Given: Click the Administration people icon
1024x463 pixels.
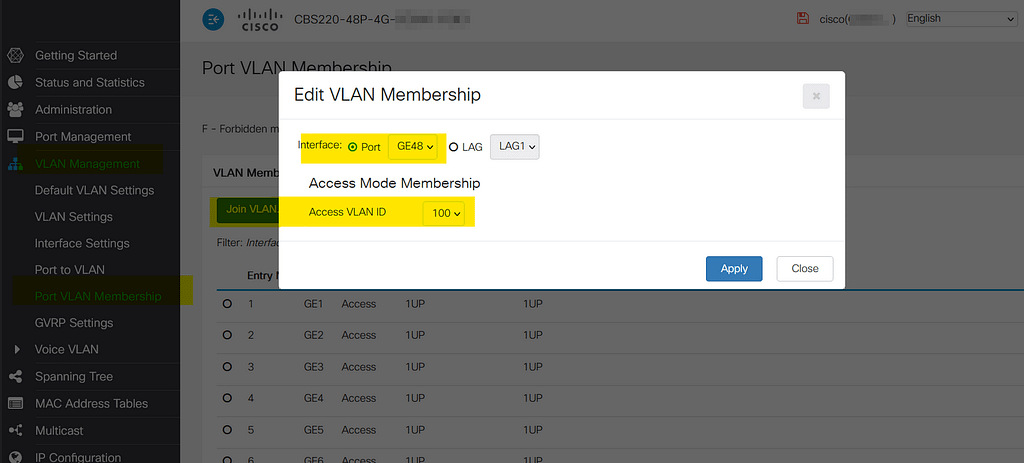Looking at the screenshot, I should [15, 109].
